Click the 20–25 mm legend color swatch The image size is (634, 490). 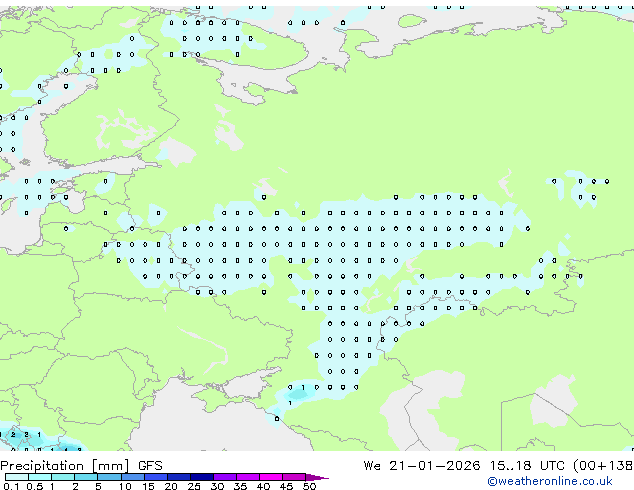179,477
